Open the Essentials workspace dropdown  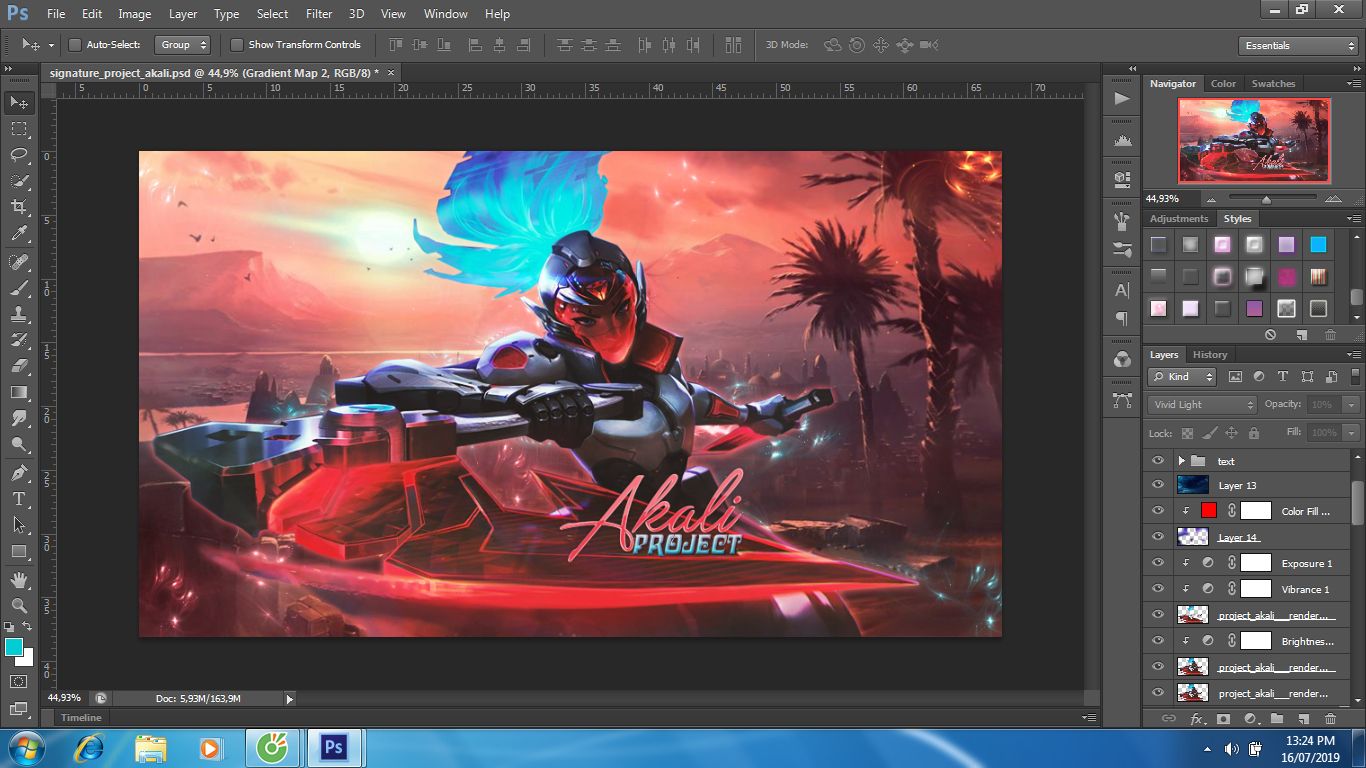(x=1297, y=46)
